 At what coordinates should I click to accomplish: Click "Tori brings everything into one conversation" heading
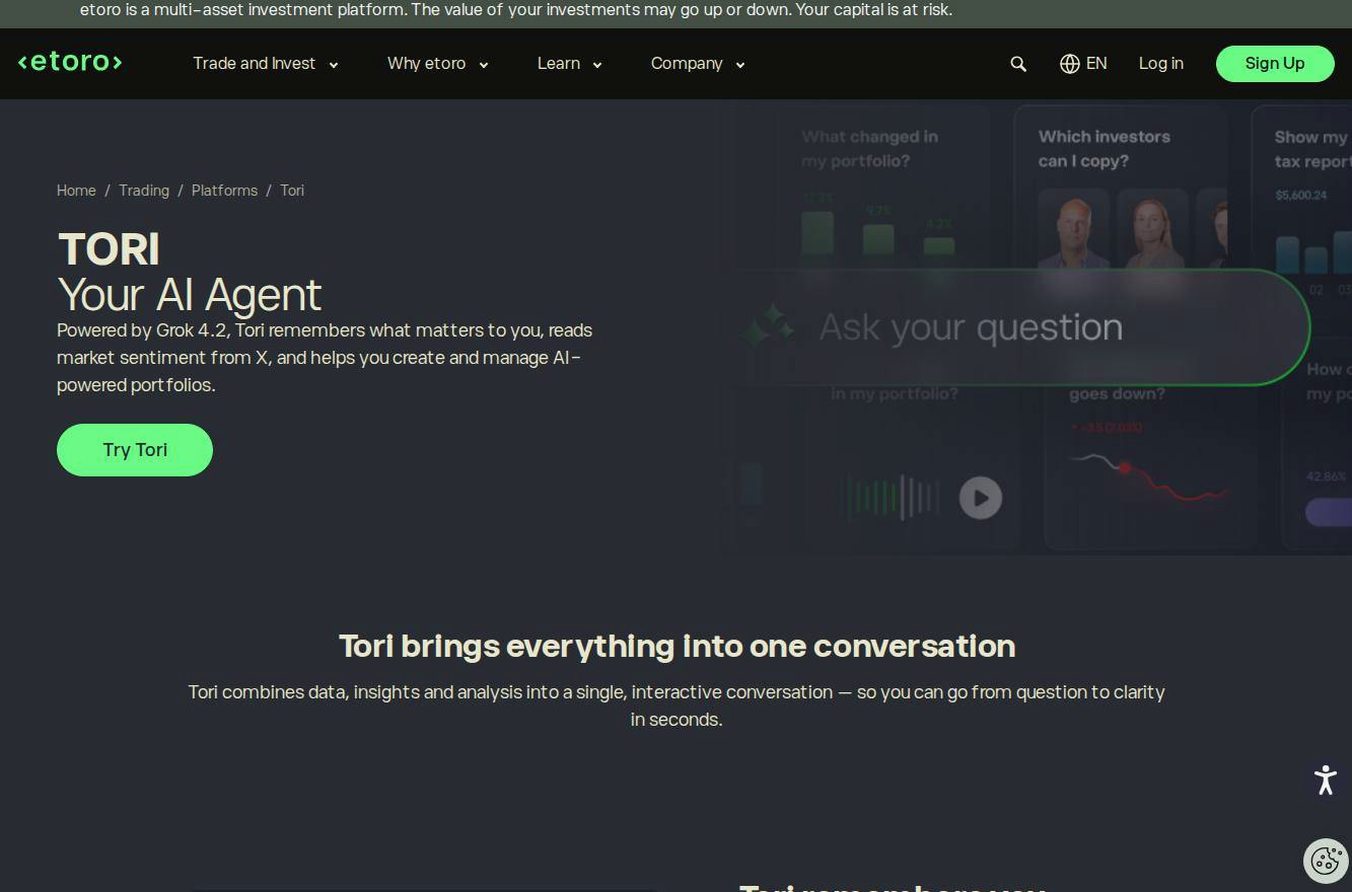click(677, 646)
